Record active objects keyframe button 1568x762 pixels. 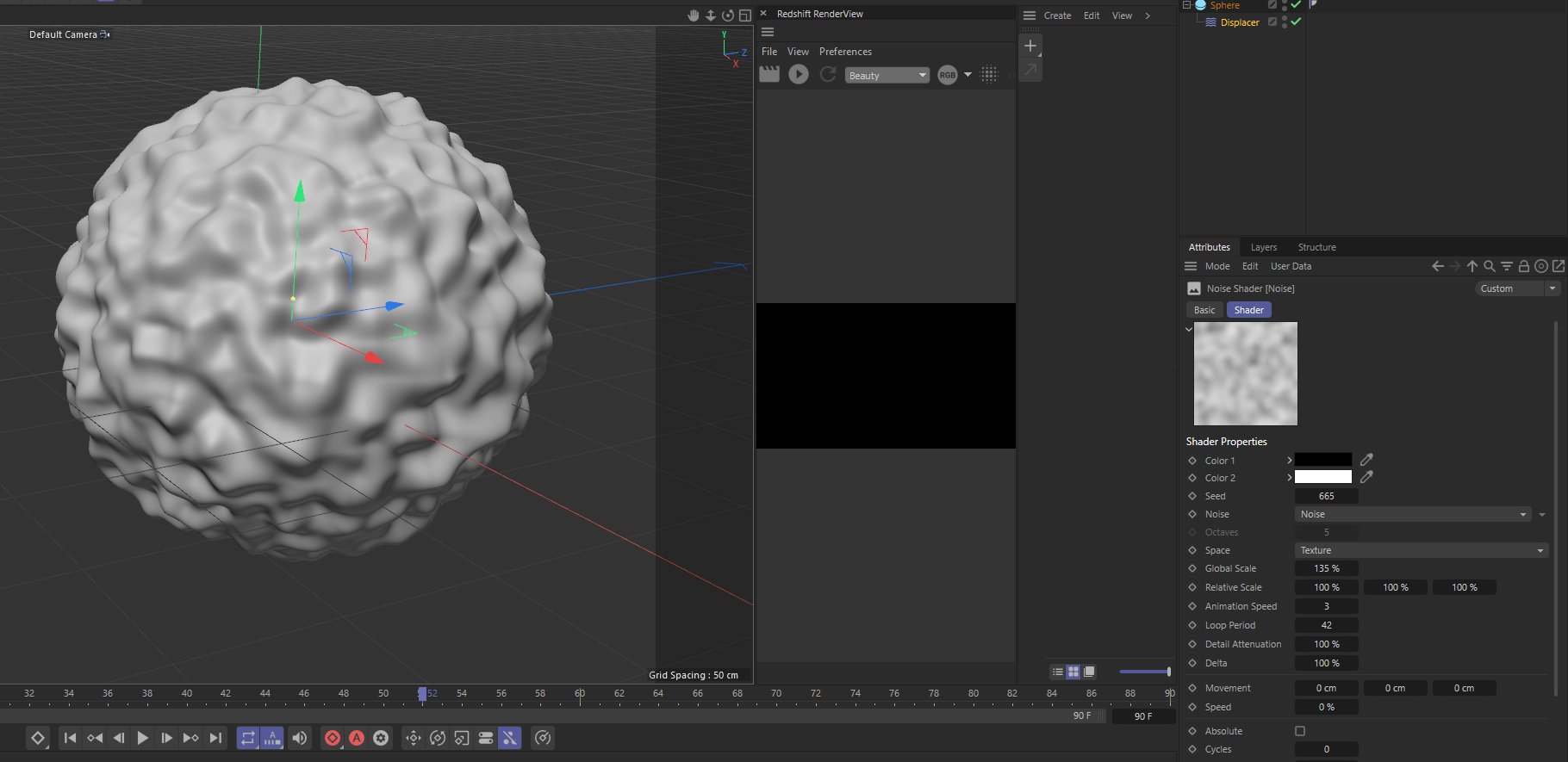click(333, 738)
